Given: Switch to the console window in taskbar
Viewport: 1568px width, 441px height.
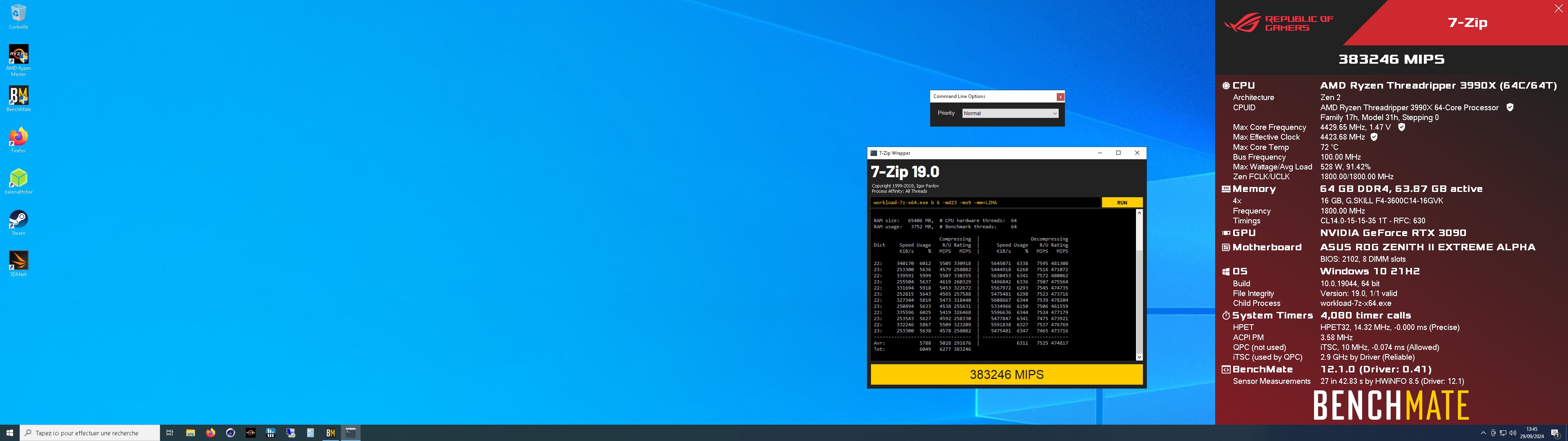Looking at the screenshot, I should [x=351, y=432].
